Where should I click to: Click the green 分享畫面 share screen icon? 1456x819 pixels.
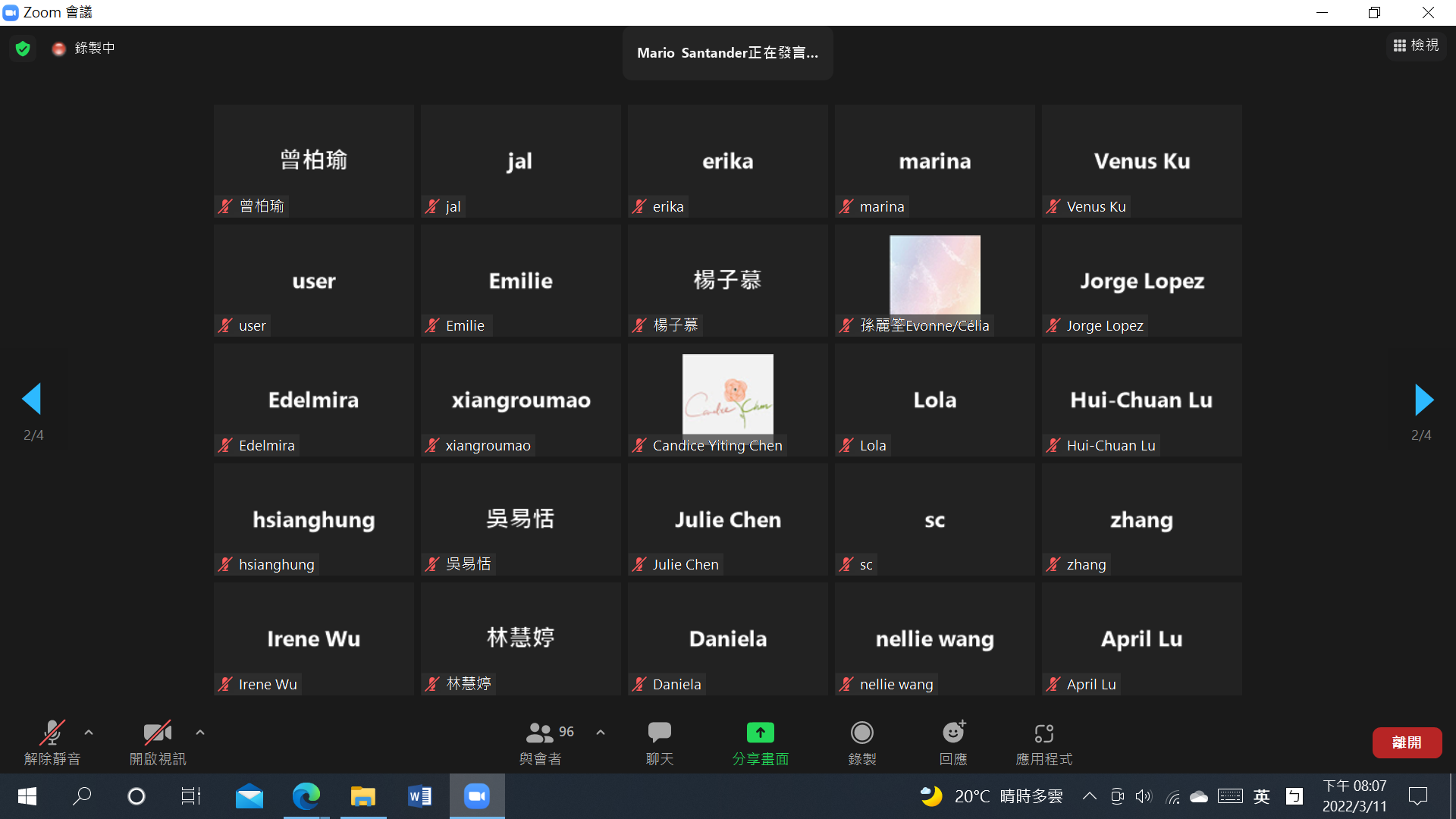761,733
